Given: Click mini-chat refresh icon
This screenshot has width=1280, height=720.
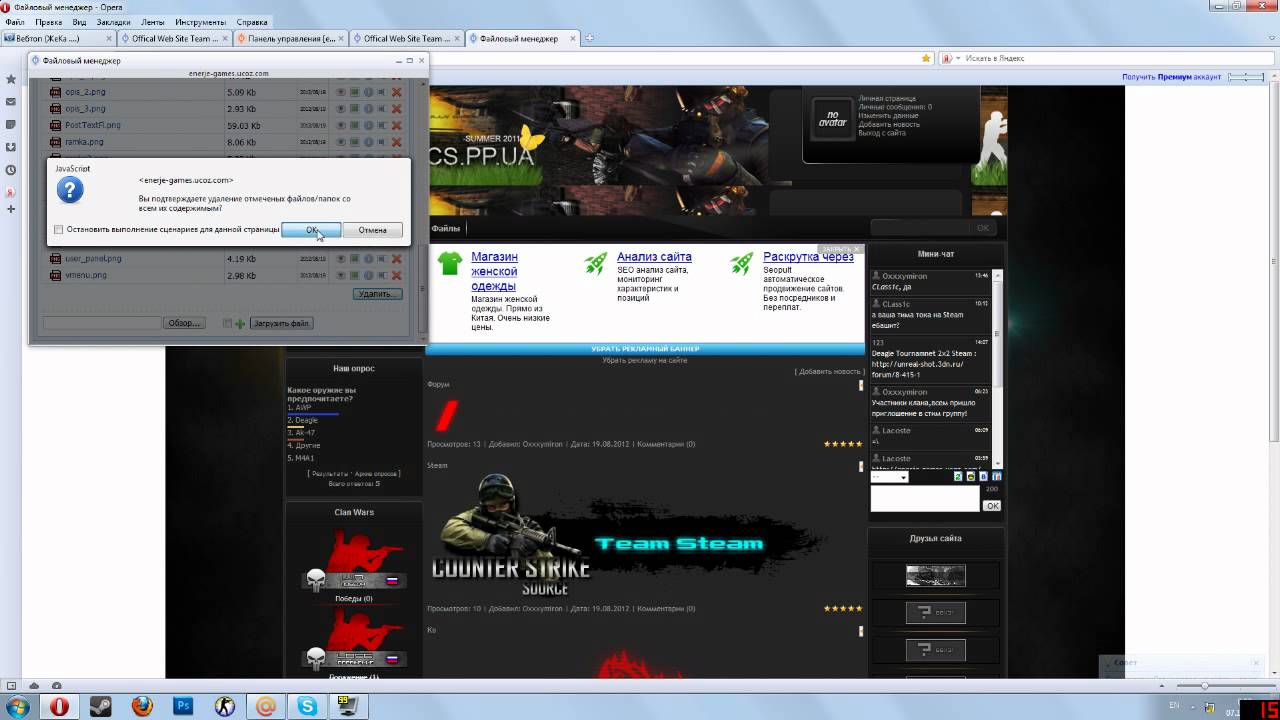Looking at the screenshot, I should 958,477.
